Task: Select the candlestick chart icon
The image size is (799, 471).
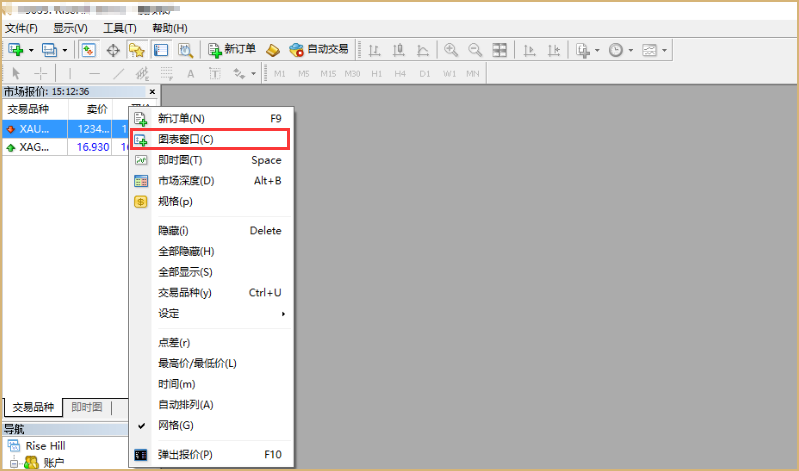Action: coord(399,49)
